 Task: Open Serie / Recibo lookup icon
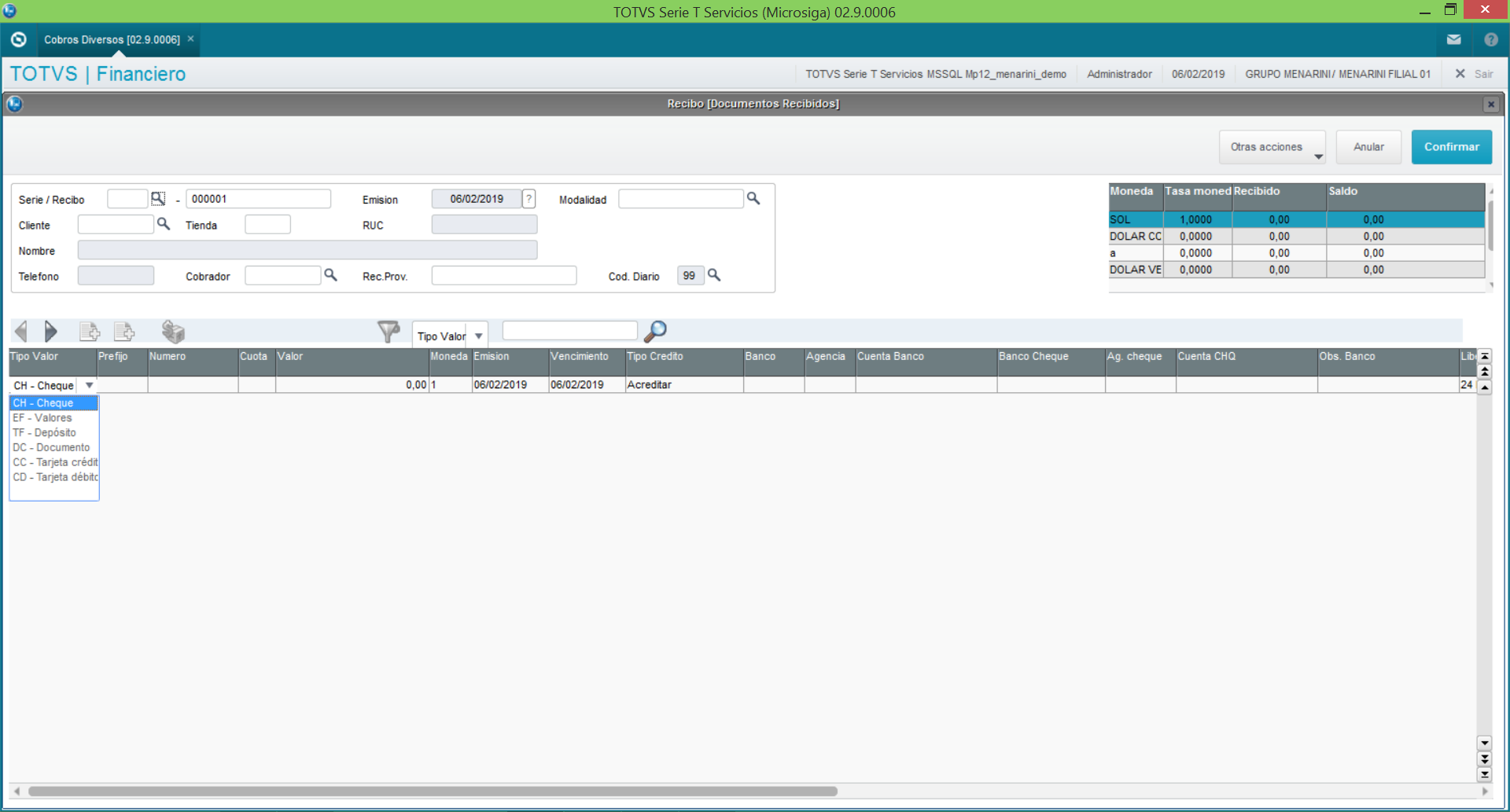coord(158,199)
